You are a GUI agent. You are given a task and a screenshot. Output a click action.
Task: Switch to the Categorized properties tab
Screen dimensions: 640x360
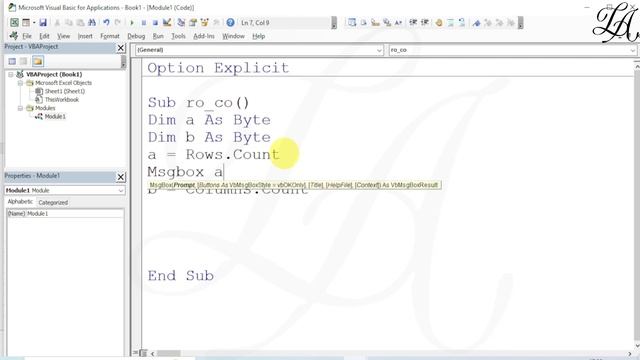point(53,202)
